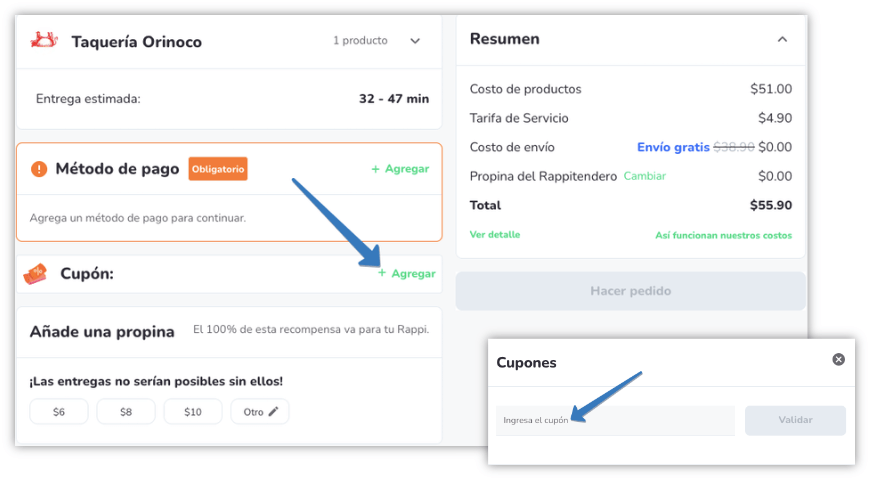Click the orange warning icon by Método de pago
The image size is (872, 484).
[39, 169]
